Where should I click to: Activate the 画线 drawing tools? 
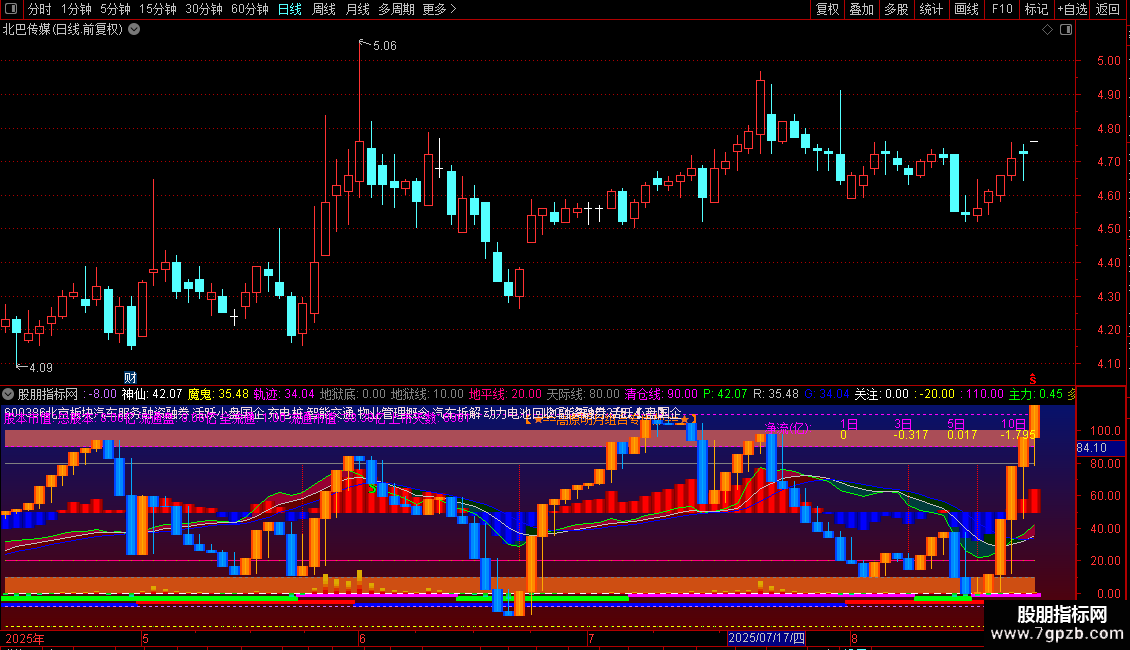point(966,9)
